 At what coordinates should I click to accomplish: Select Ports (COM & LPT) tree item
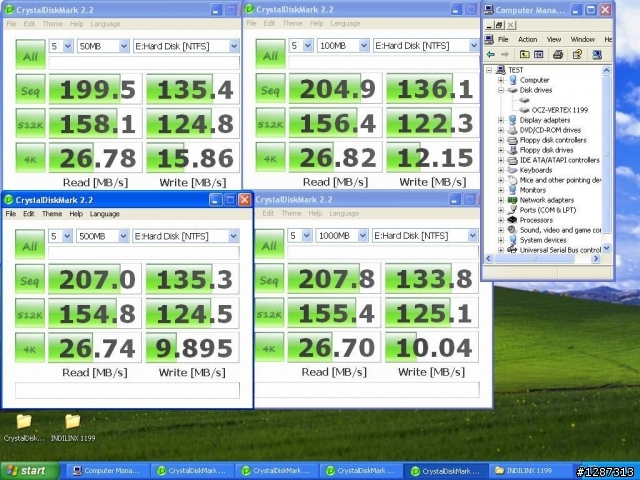coord(547,210)
